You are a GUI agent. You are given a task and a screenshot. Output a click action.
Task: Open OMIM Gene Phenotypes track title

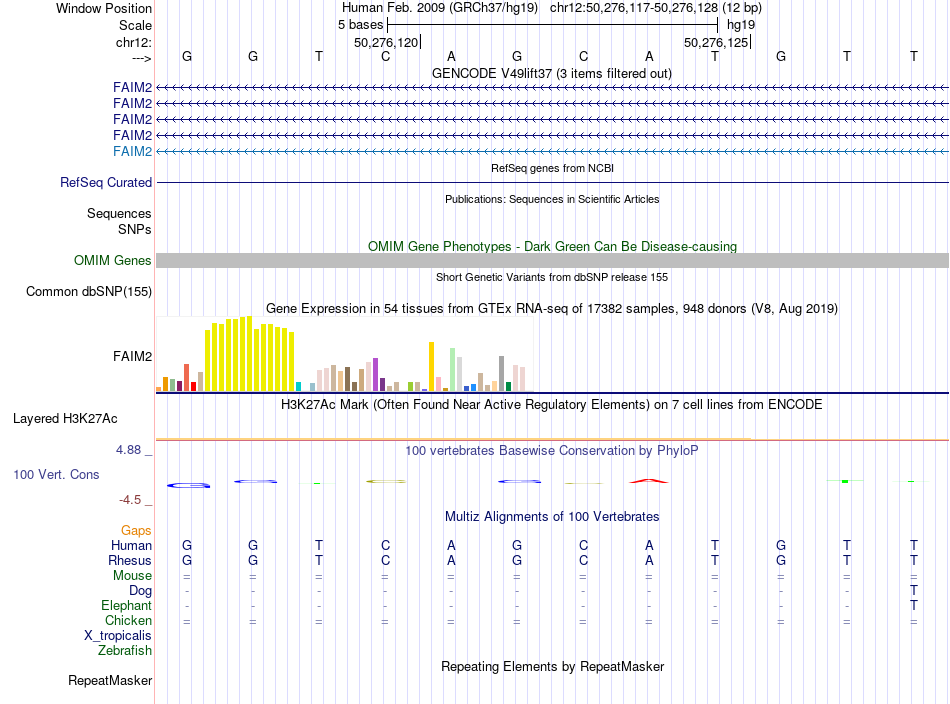pos(552,246)
